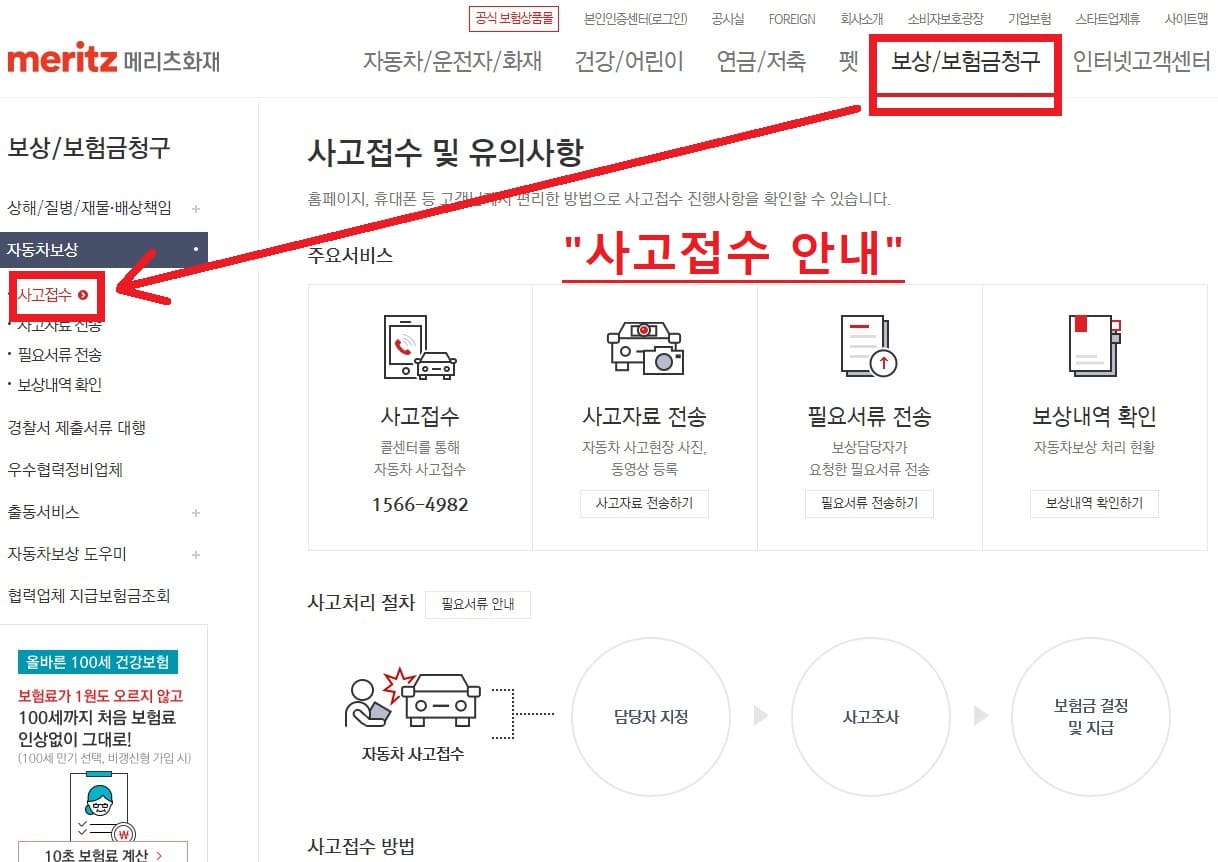
Task: Open the 필요서류 안내 guide
Action: 478,604
